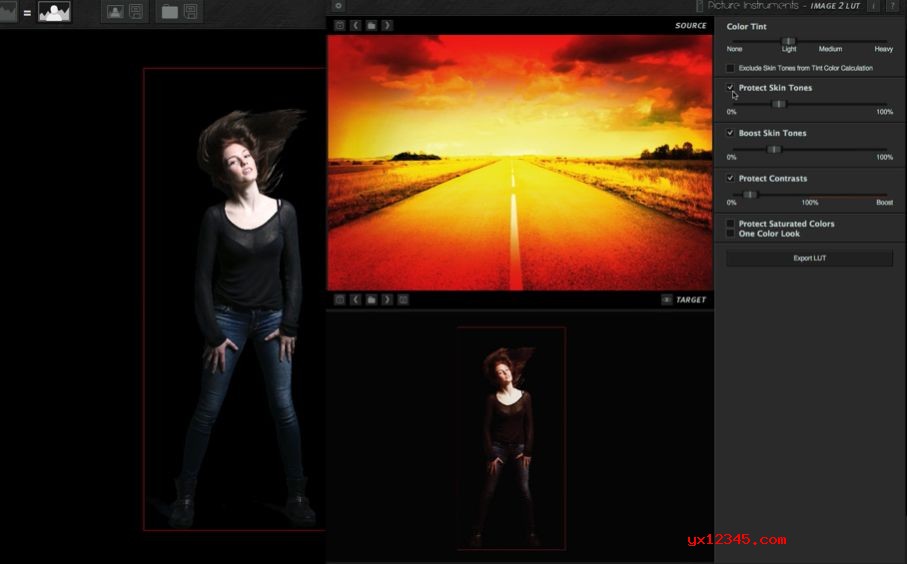908x564 pixels.
Task: Click the Picture Instruments logo text
Action: click(x=753, y=6)
